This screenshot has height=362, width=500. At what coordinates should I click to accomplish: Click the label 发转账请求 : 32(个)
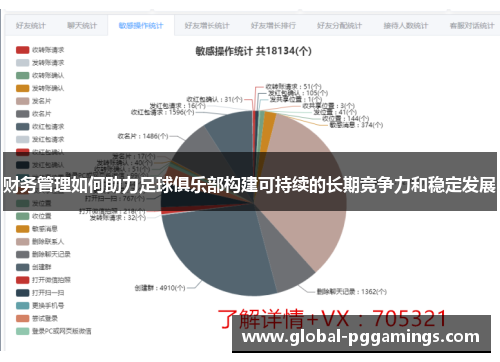118,218
